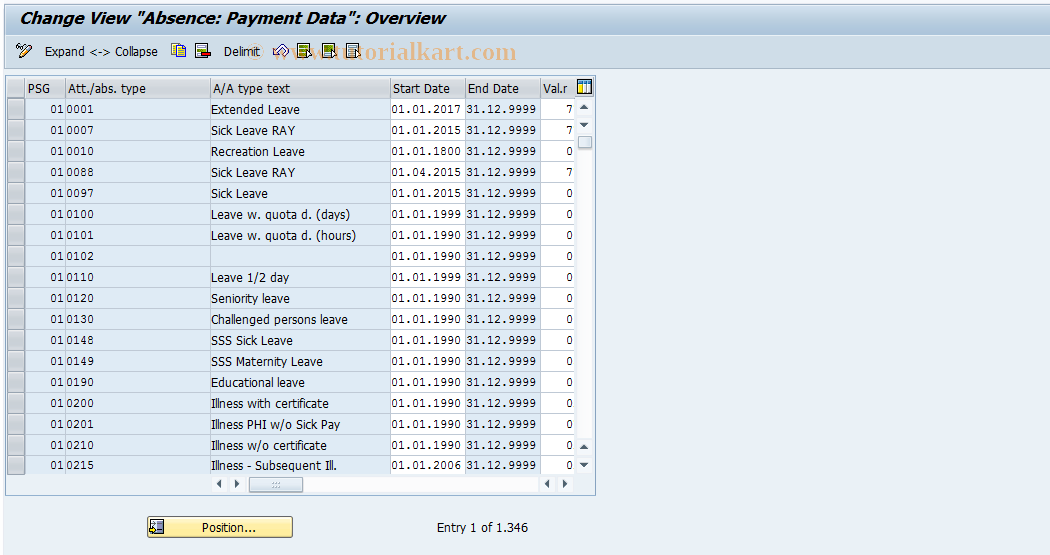Click the Start Date column header
Screen dimensions: 1050x555
pos(427,88)
